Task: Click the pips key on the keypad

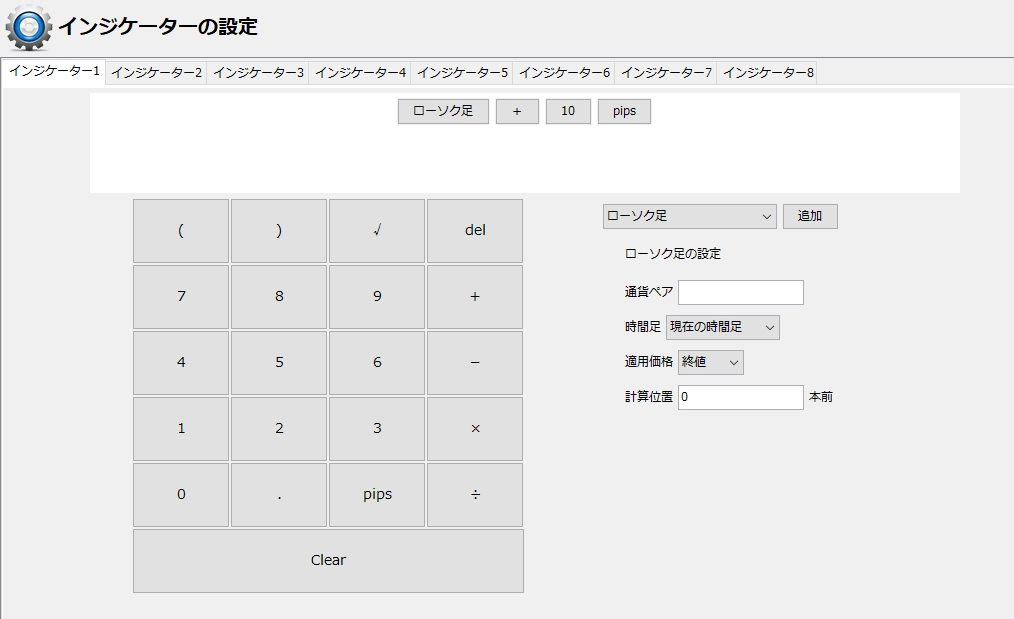Action: 376,494
